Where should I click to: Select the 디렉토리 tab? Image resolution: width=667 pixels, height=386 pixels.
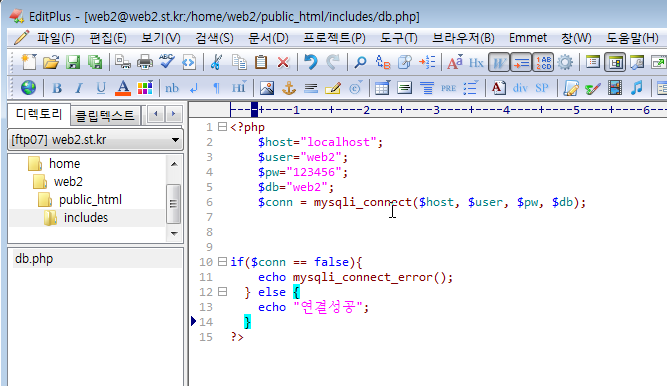point(39,114)
